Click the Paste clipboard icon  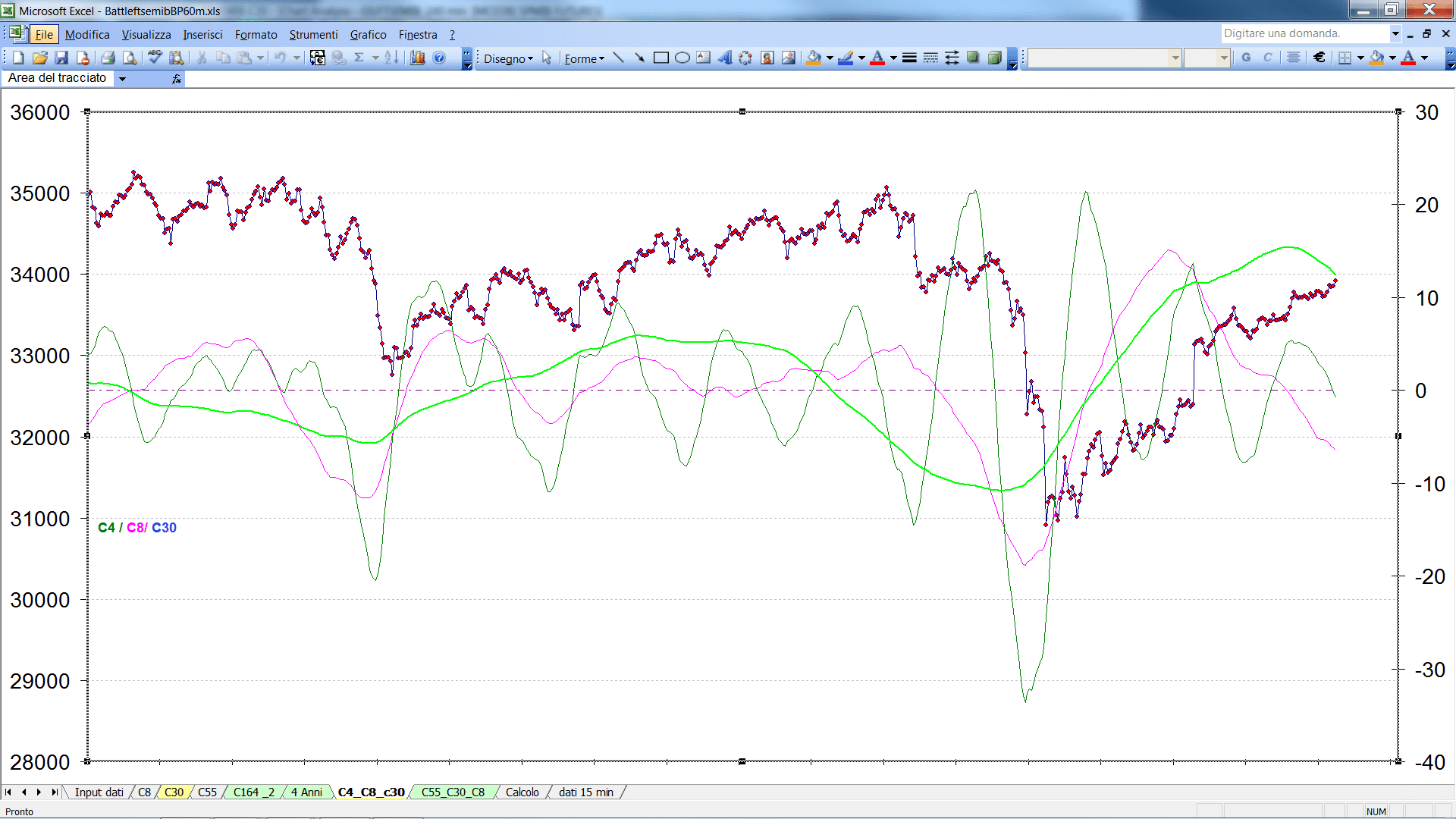coord(244,58)
